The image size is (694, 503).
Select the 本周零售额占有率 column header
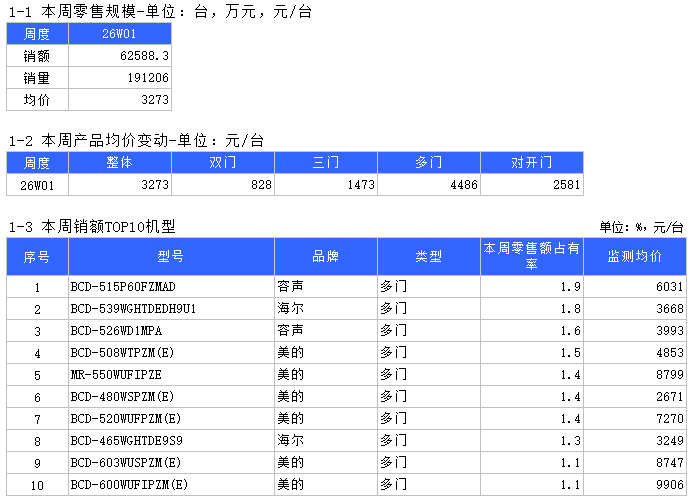(x=531, y=256)
